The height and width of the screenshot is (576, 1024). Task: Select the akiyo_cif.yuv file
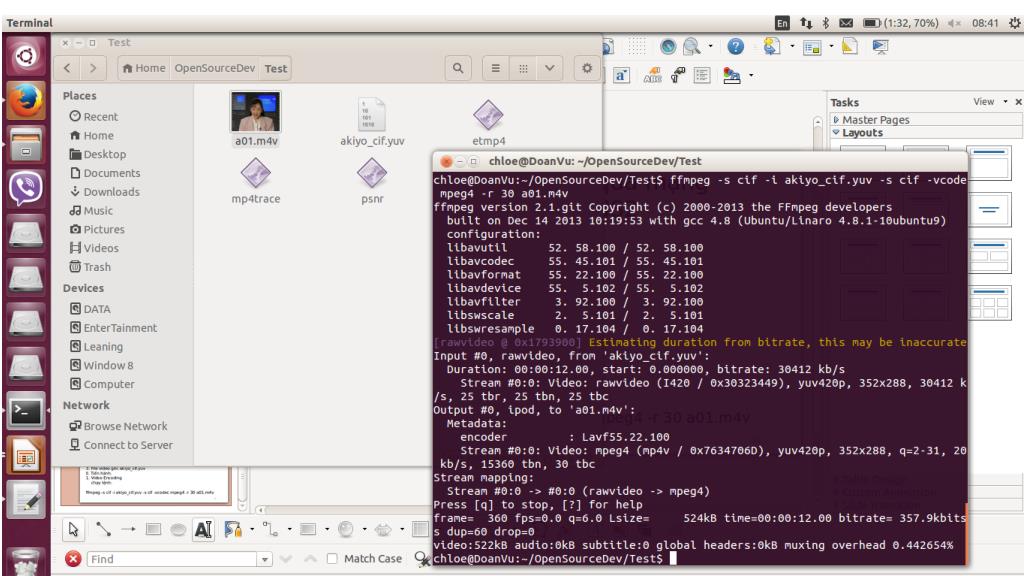372,121
